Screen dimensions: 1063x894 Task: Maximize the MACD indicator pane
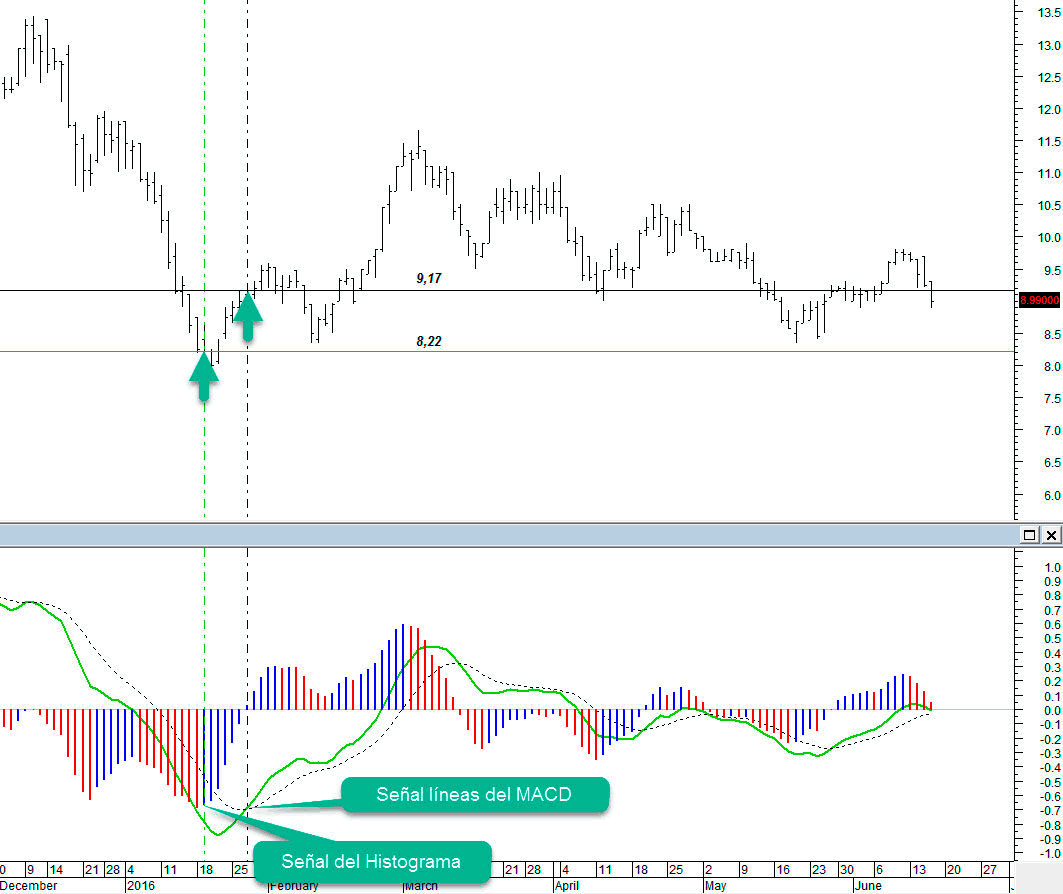pos(1029,535)
